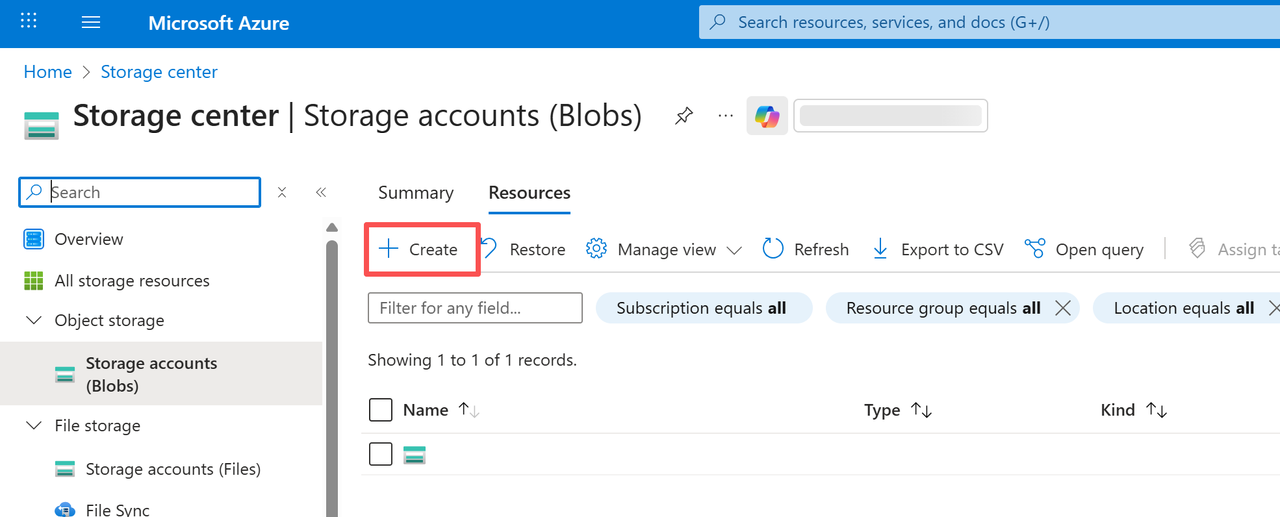The width and height of the screenshot is (1280, 517).
Task: Click the Storage accounts (Blobs) icon
Action: click(x=65, y=375)
